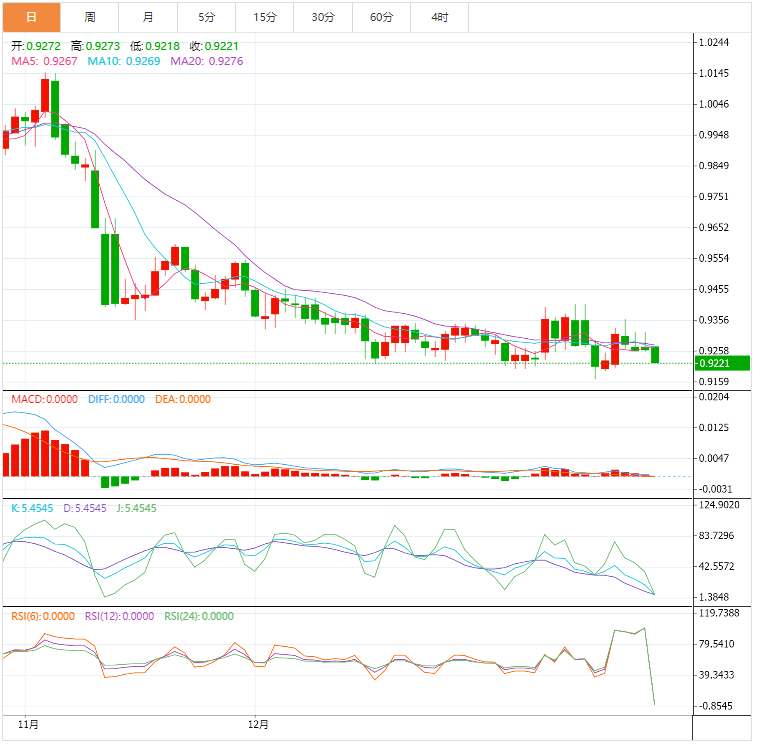
Task: Click the 0.9455 price axis value
Action: click(715, 290)
